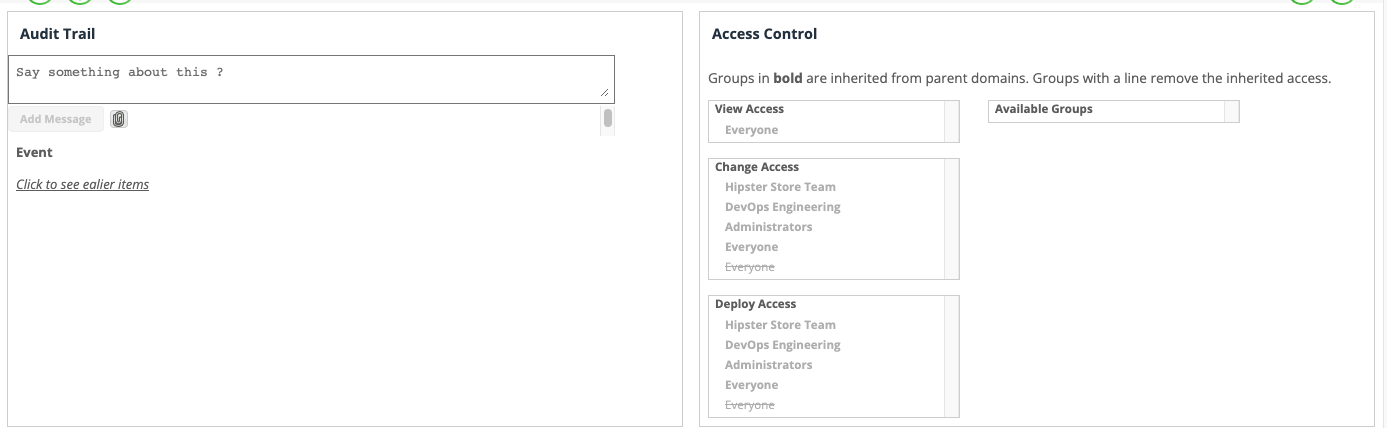This screenshot has height=428, width=1387.
Task: Select Everyone in View Access list
Action: coord(751,130)
